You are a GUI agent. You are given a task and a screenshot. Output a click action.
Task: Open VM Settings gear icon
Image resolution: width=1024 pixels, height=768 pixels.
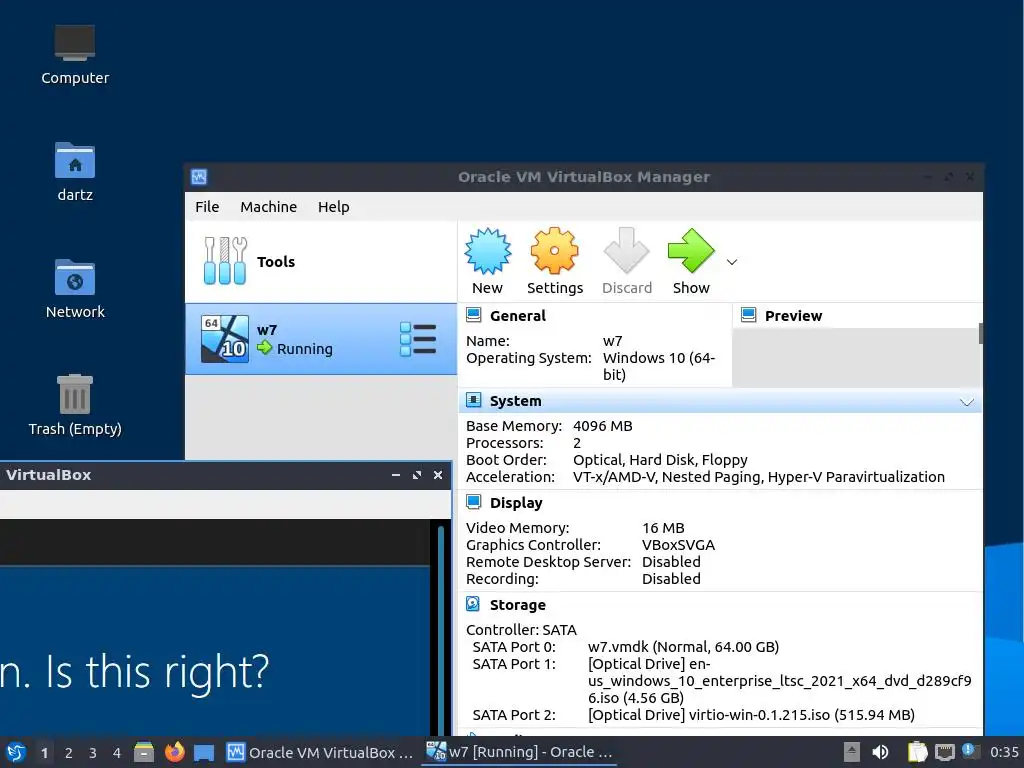(554, 251)
